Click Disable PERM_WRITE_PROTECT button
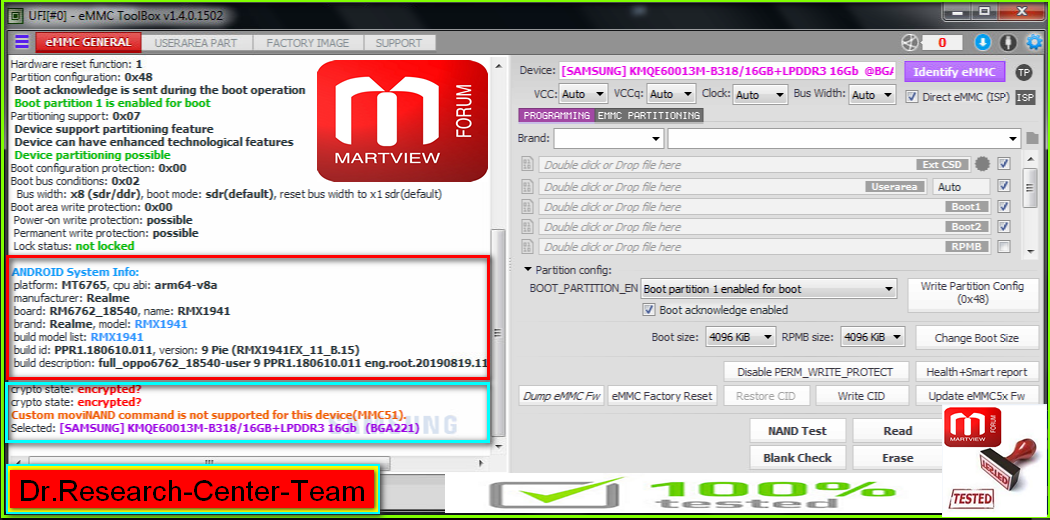 click(x=814, y=371)
